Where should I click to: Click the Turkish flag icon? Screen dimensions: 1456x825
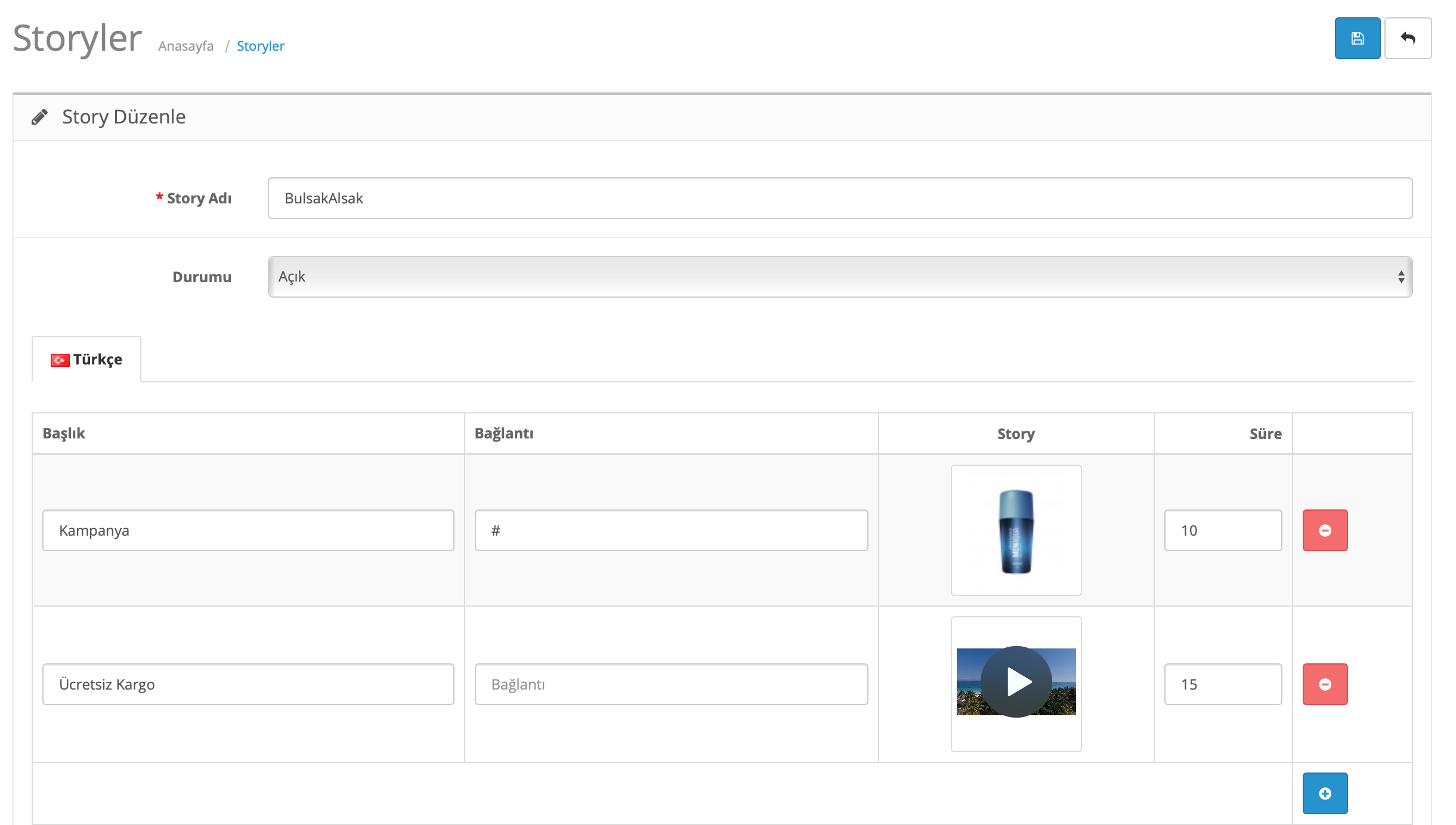click(x=60, y=360)
